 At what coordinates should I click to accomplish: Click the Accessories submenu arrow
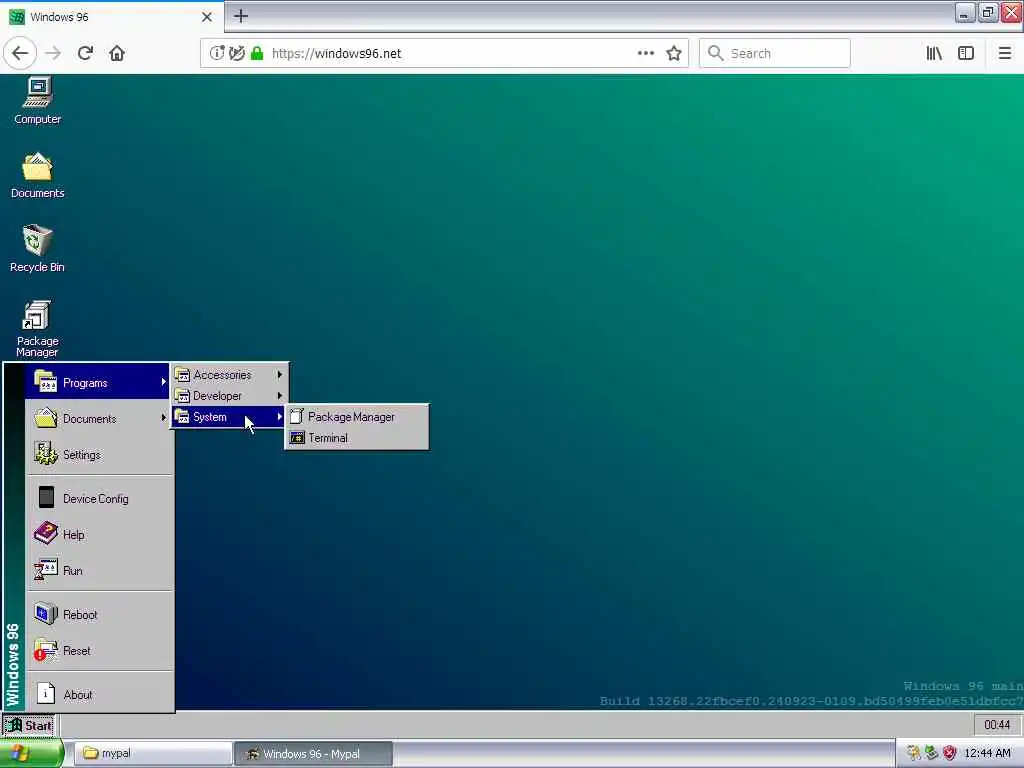280,375
